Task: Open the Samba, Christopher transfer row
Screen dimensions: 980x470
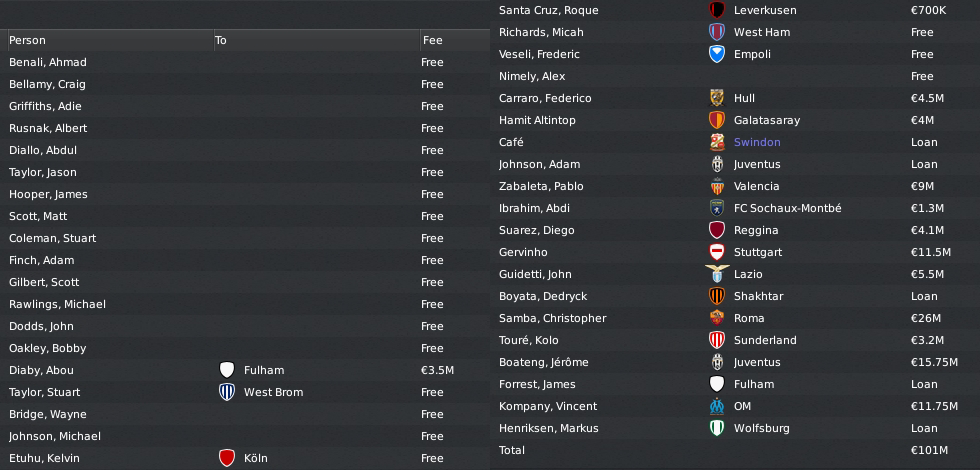Action: pyautogui.click(x=552, y=318)
